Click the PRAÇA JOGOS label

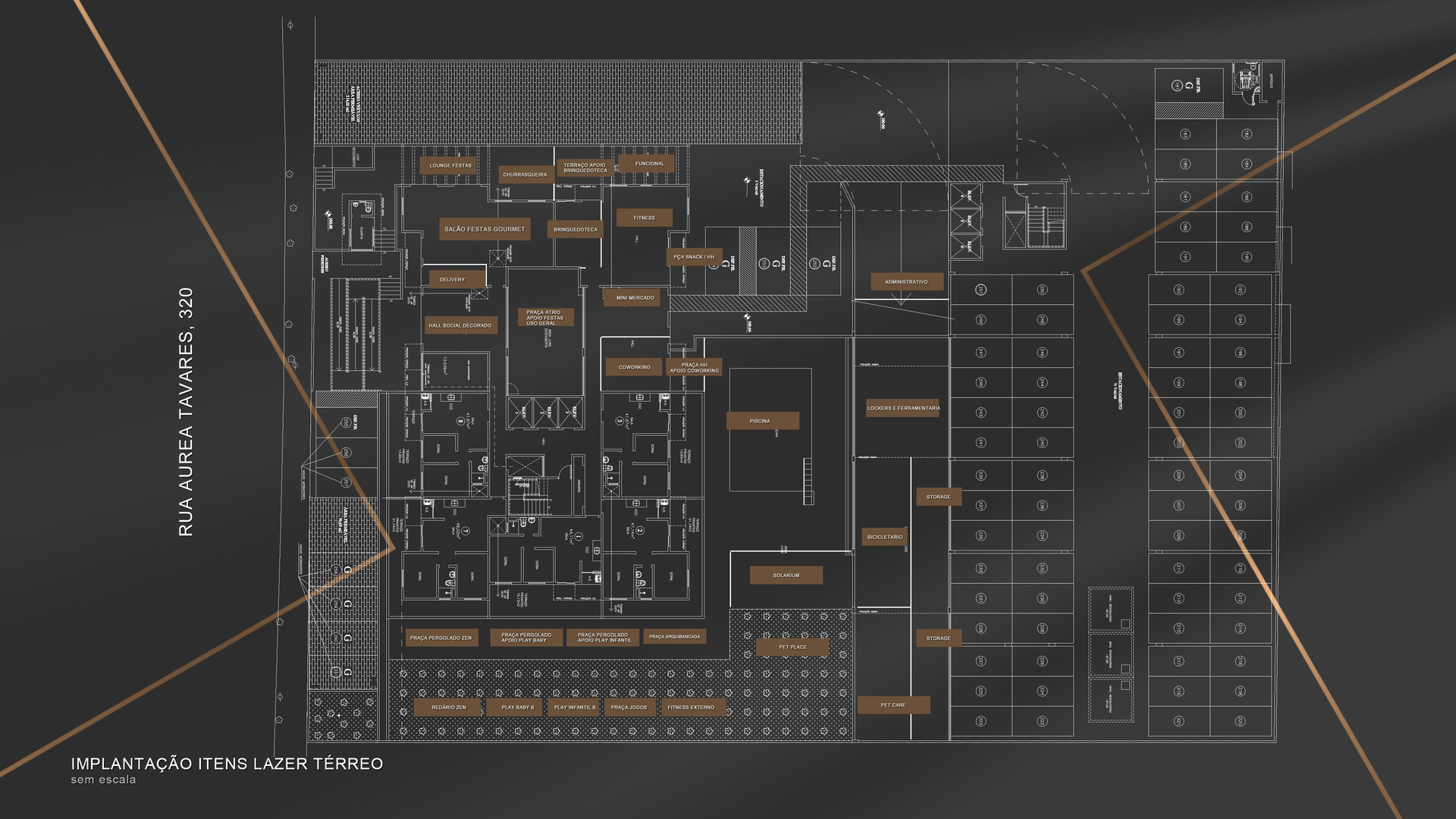coord(629,708)
